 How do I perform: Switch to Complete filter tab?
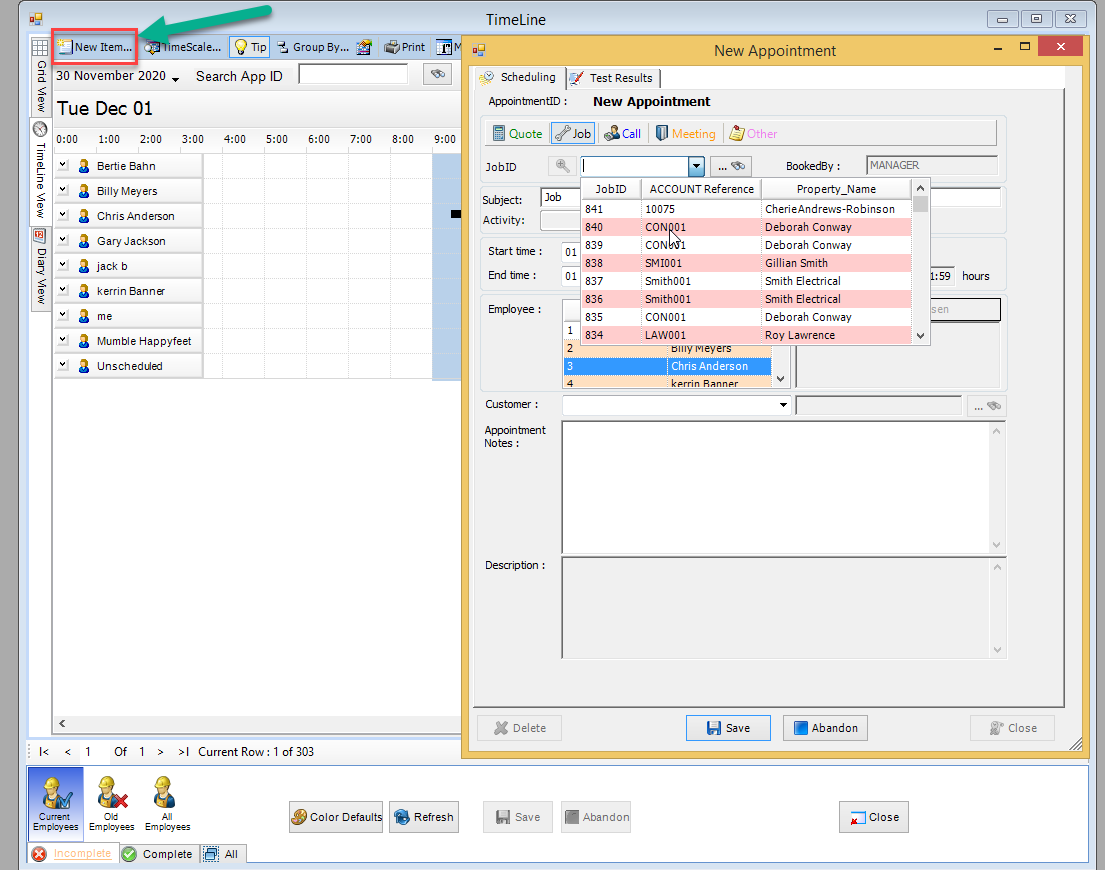pos(158,853)
